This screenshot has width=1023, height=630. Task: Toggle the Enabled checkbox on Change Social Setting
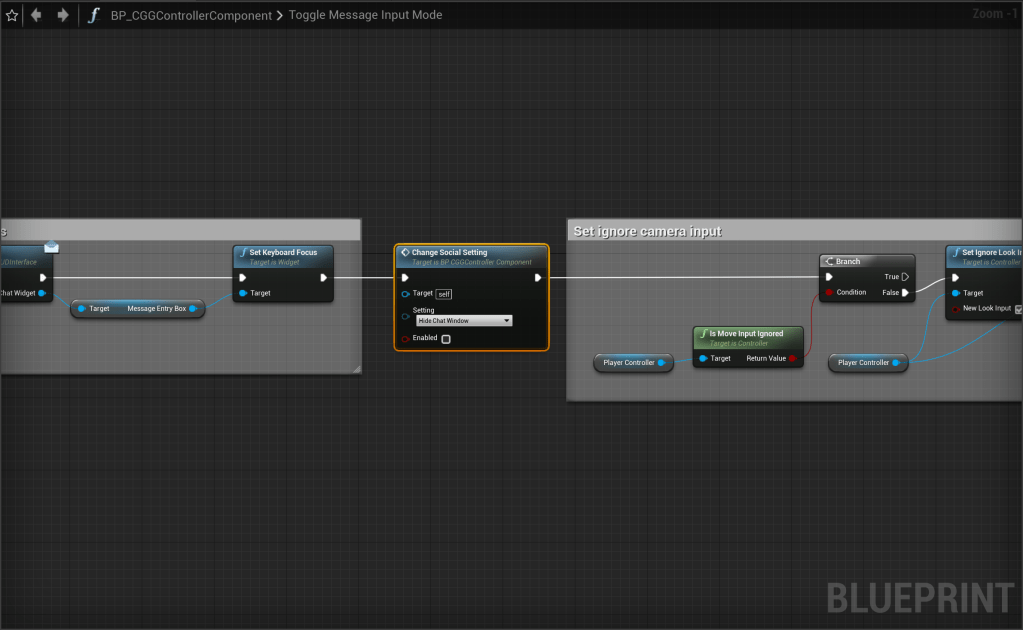pos(446,339)
